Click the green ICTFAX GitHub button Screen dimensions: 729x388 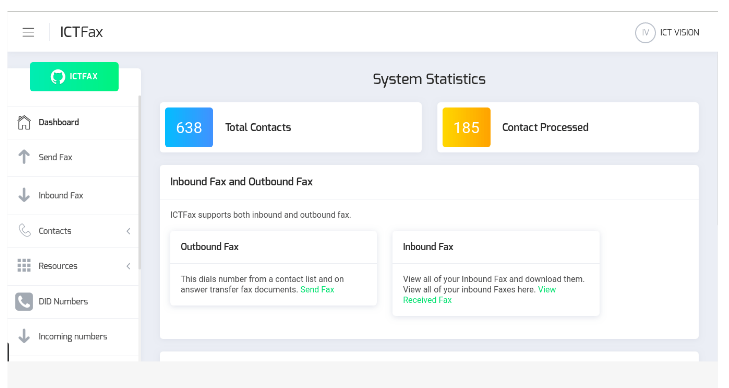(74, 76)
